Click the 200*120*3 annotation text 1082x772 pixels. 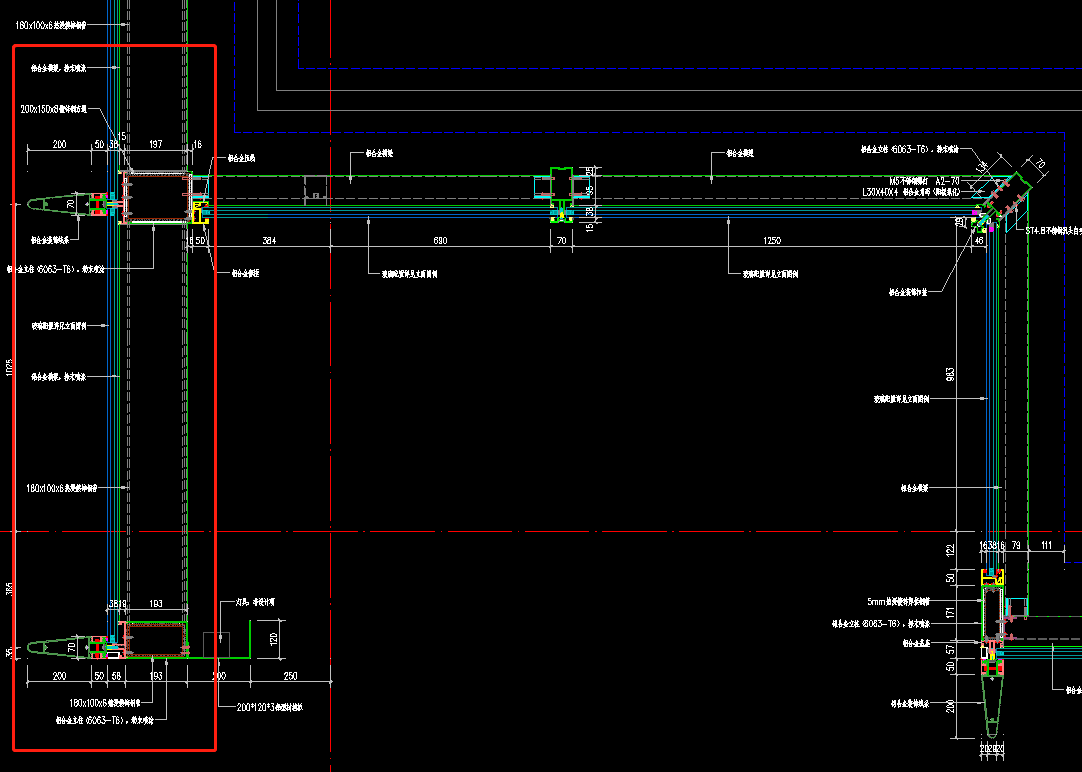pos(269,707)
